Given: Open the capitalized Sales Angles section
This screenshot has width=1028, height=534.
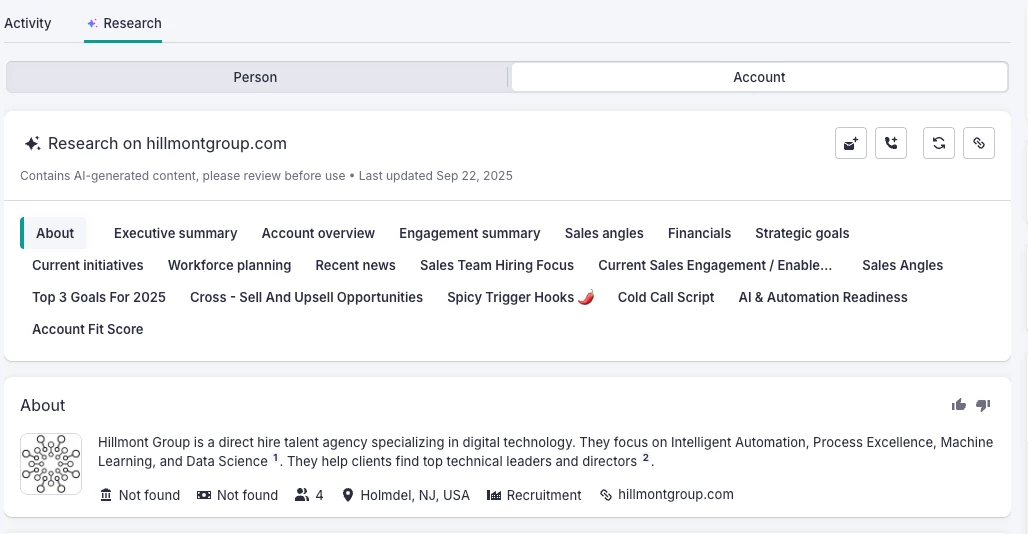Looking at the screenshot, I should (x=902, y=265).
